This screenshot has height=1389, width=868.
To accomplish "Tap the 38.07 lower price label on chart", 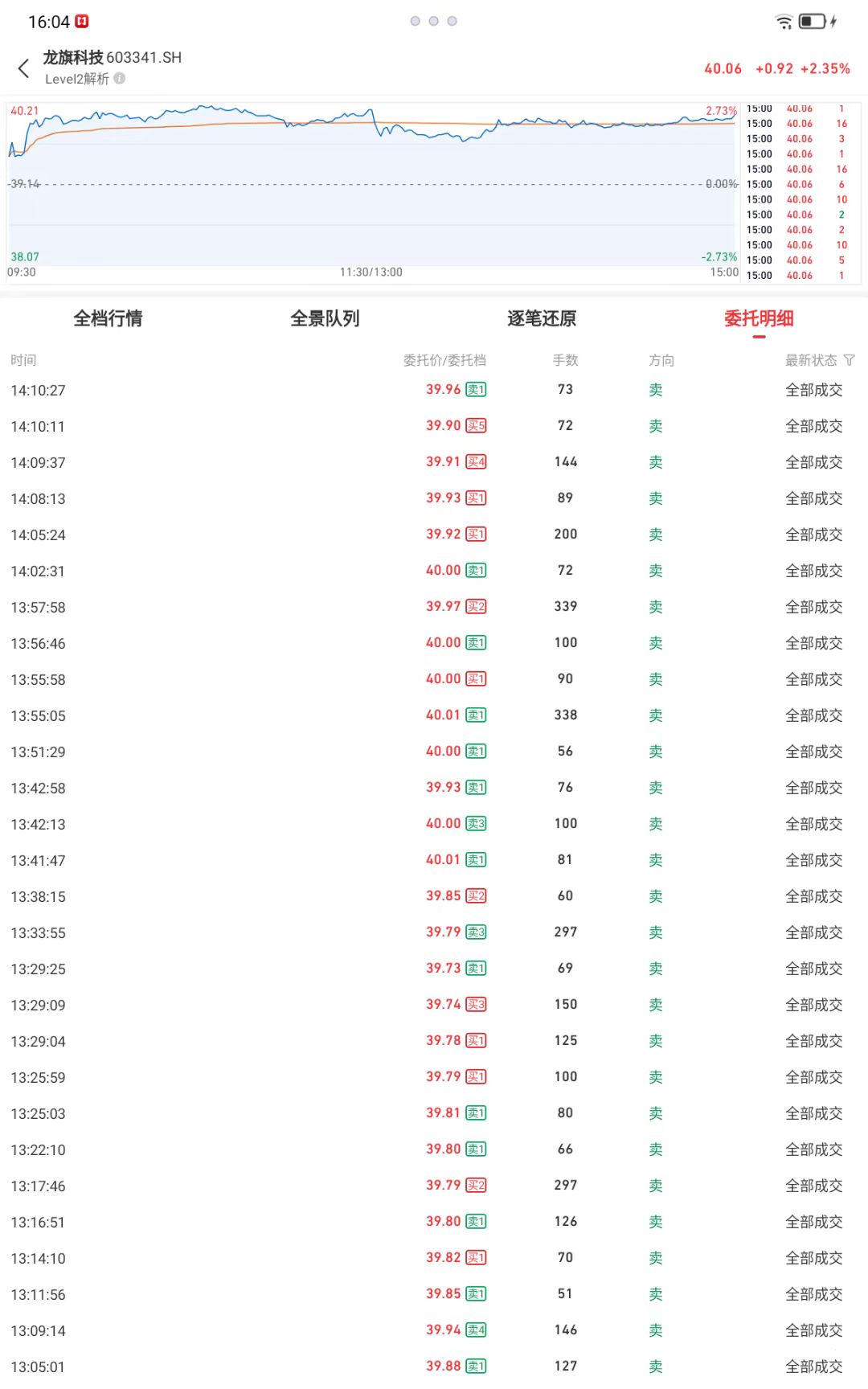I will coord(24,257).
